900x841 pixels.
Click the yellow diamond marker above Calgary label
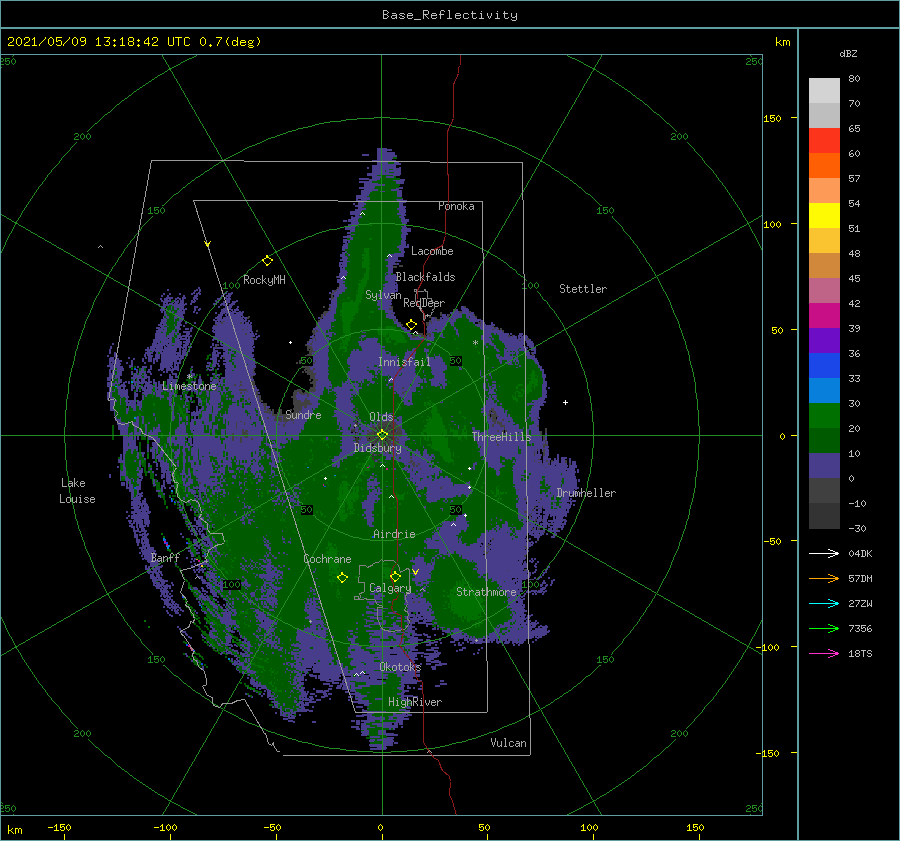click(x=395, y=576)
